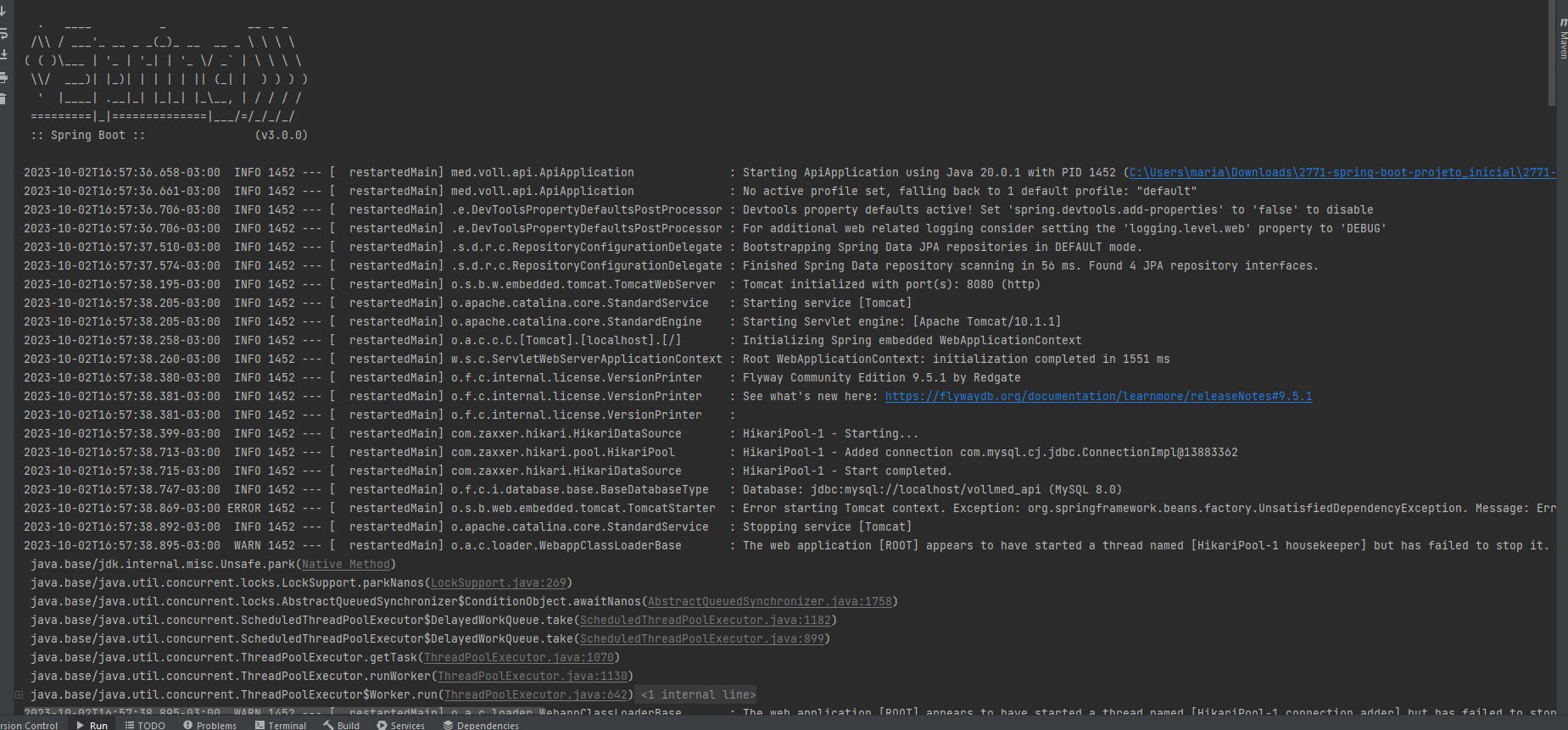
Task: Click the print console output icon
Action: tap(3, 77)
